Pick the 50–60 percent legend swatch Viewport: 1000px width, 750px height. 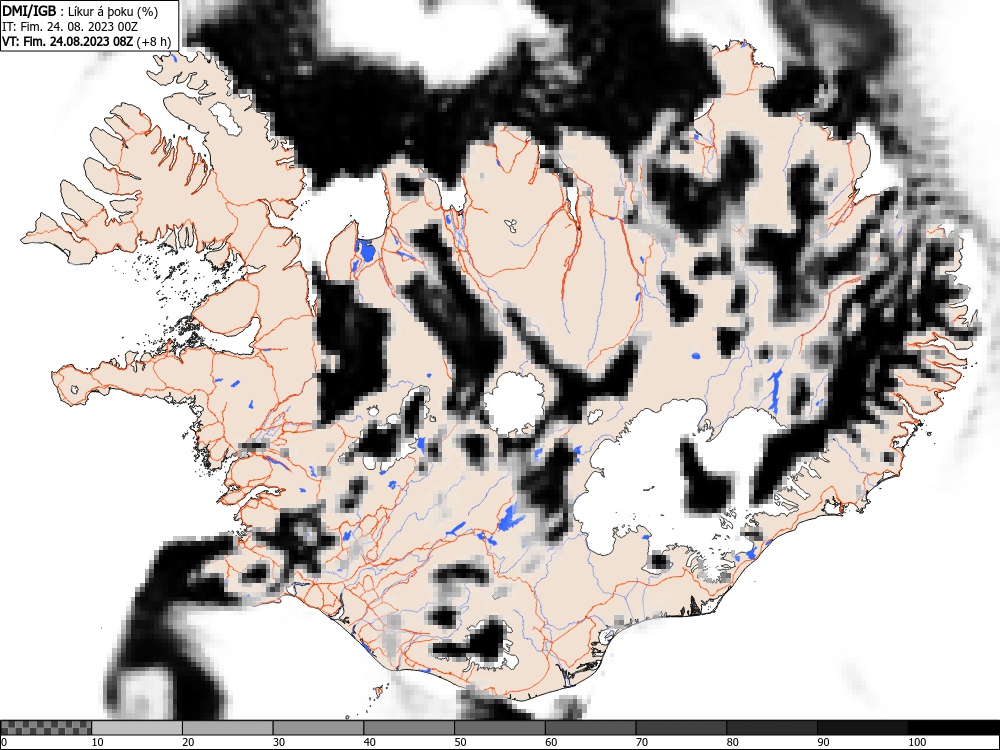click(x=499, y=728)
